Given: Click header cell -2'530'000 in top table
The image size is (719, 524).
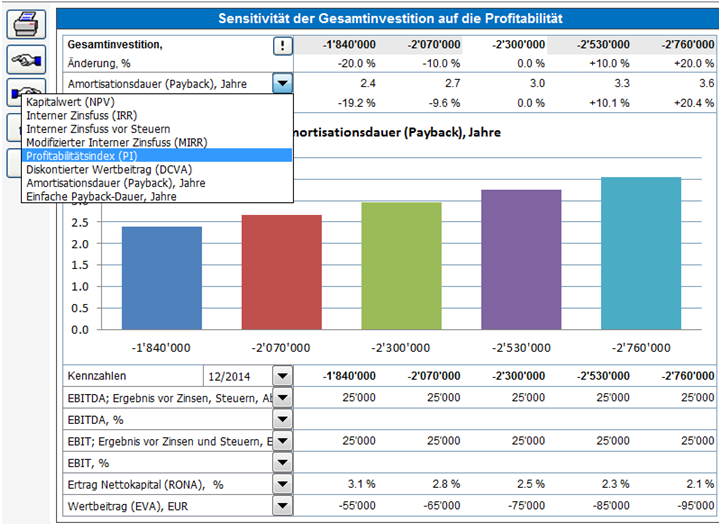Looking at the screenshot, I should [x=603, y=44].
